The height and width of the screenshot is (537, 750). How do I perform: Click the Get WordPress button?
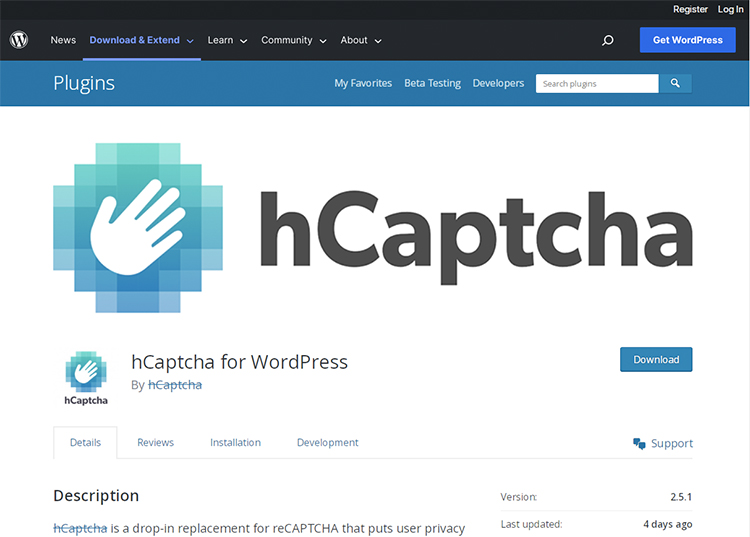[x=687, y=40]
